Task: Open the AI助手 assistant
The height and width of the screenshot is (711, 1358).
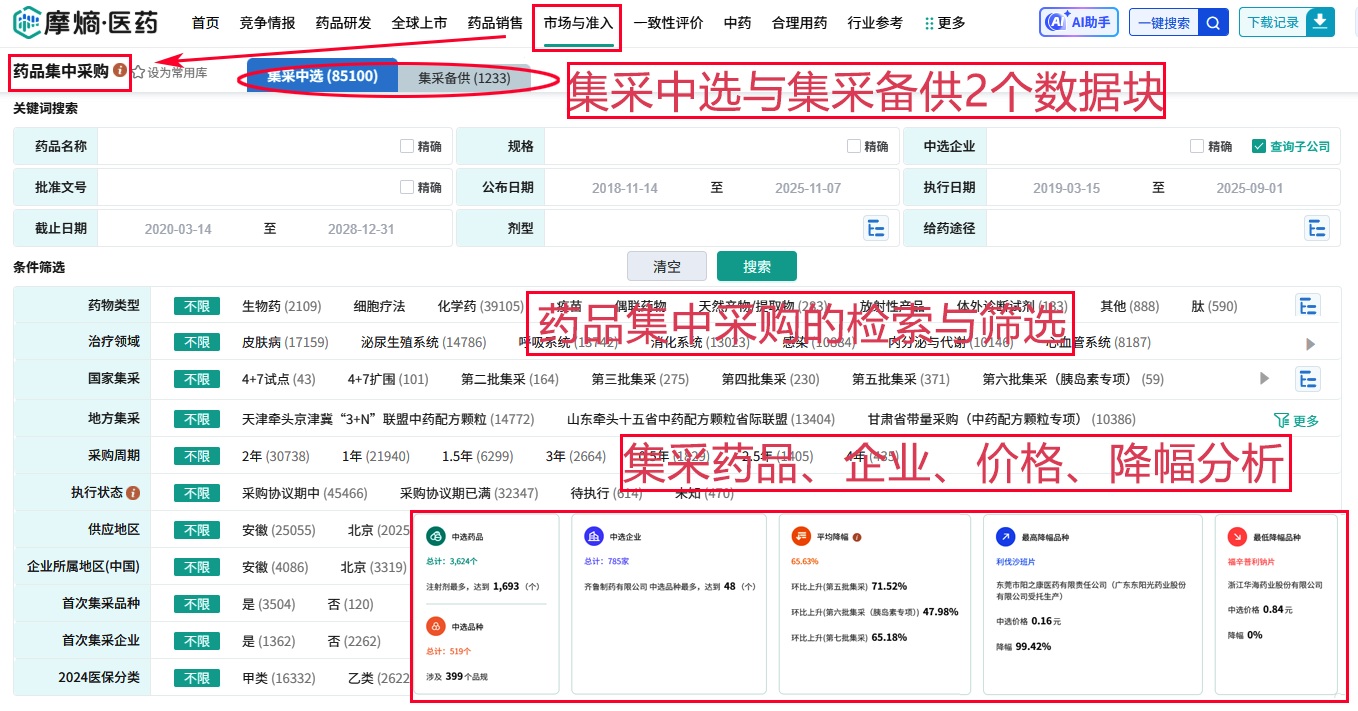Action: [x=1078, y=22]
